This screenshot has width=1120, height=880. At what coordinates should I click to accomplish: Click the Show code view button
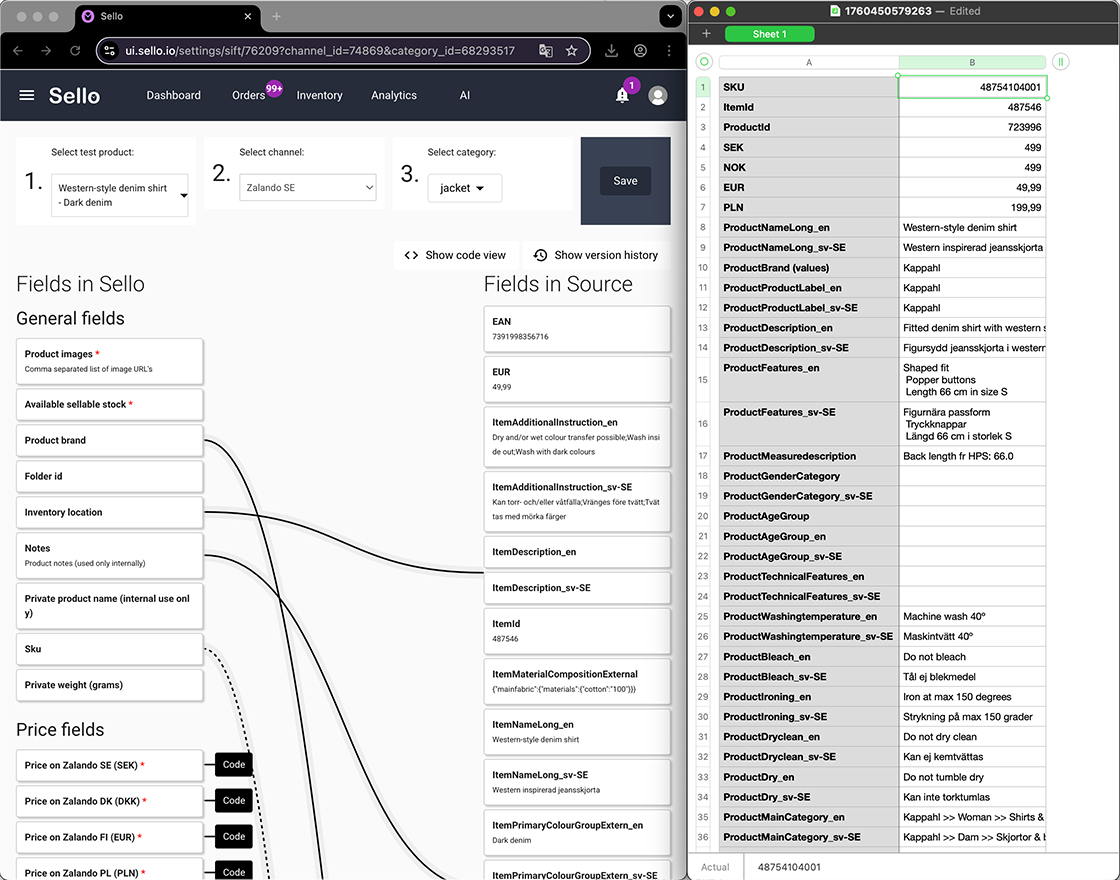point(455,255)
